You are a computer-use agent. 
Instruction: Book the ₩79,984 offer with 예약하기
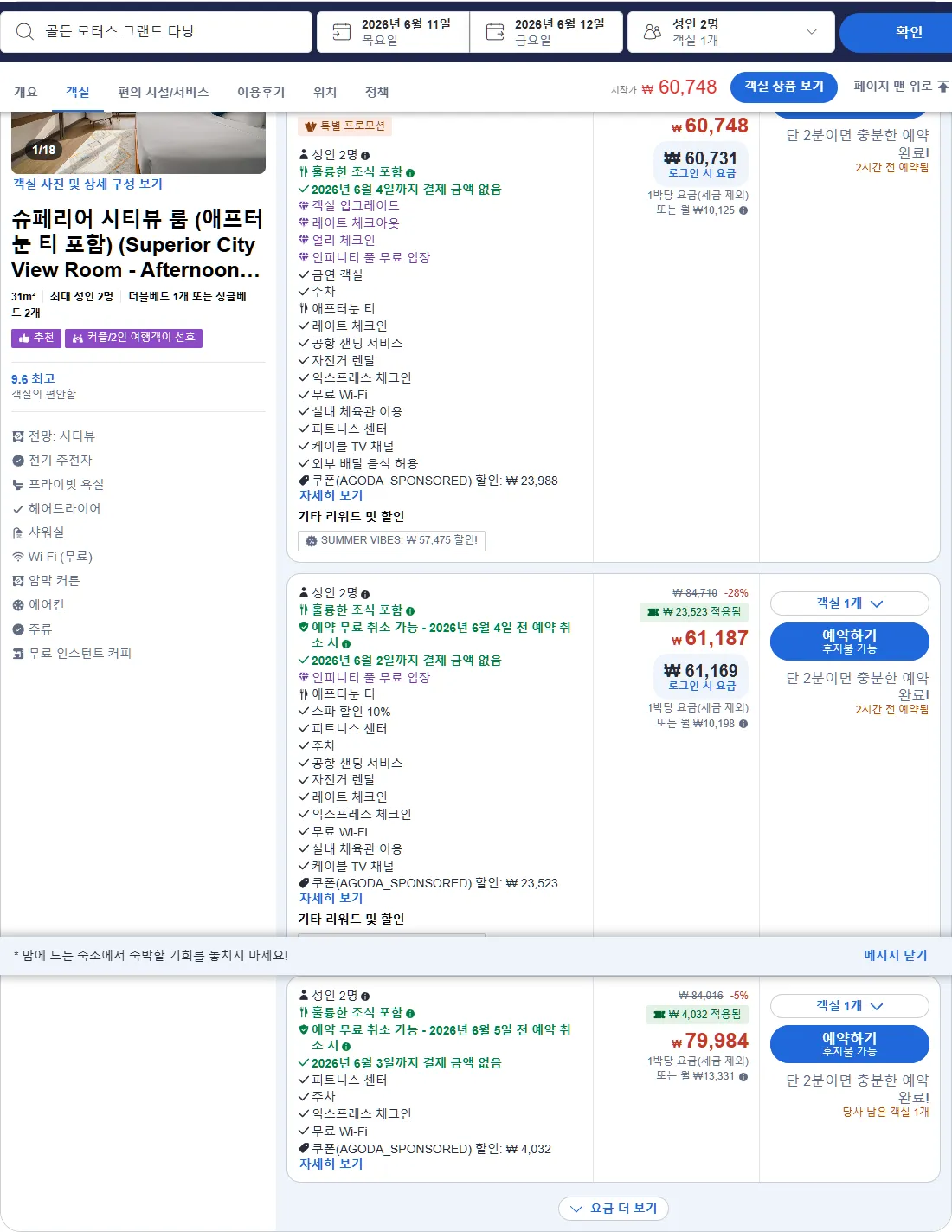coord(849,1044)
